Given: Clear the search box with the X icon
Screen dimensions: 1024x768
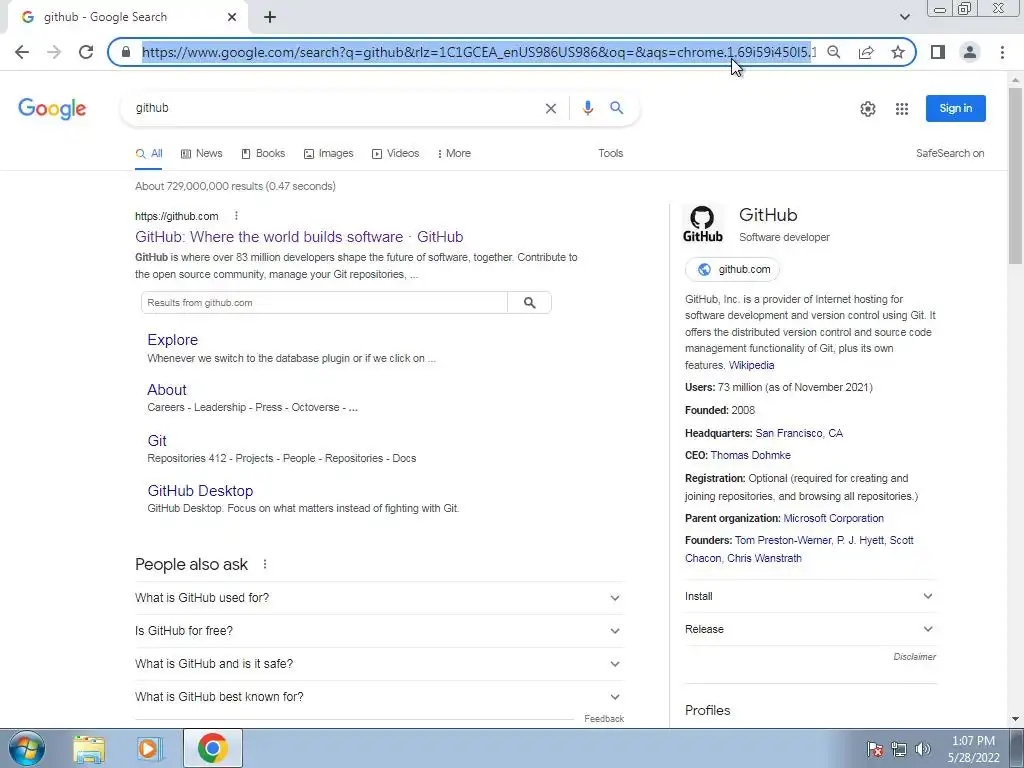Looking at the screenshot, I should pyautogui.click(x=551, y=108).
